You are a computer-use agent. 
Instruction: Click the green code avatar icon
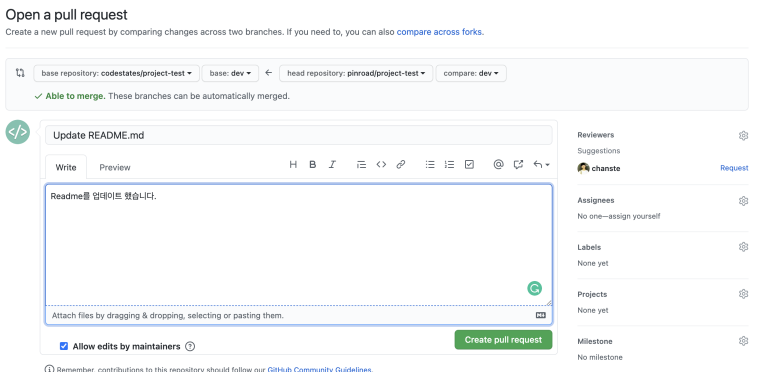click(18, 132)
